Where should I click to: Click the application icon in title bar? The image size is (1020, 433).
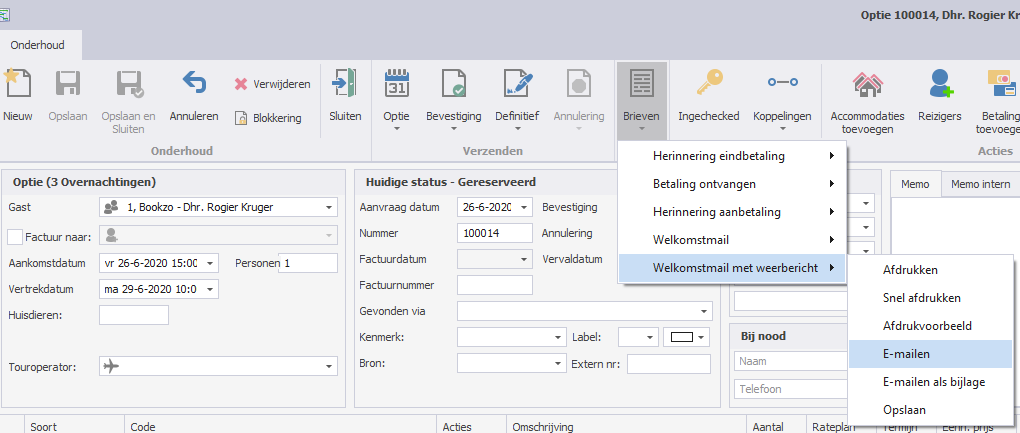point(4,14)
